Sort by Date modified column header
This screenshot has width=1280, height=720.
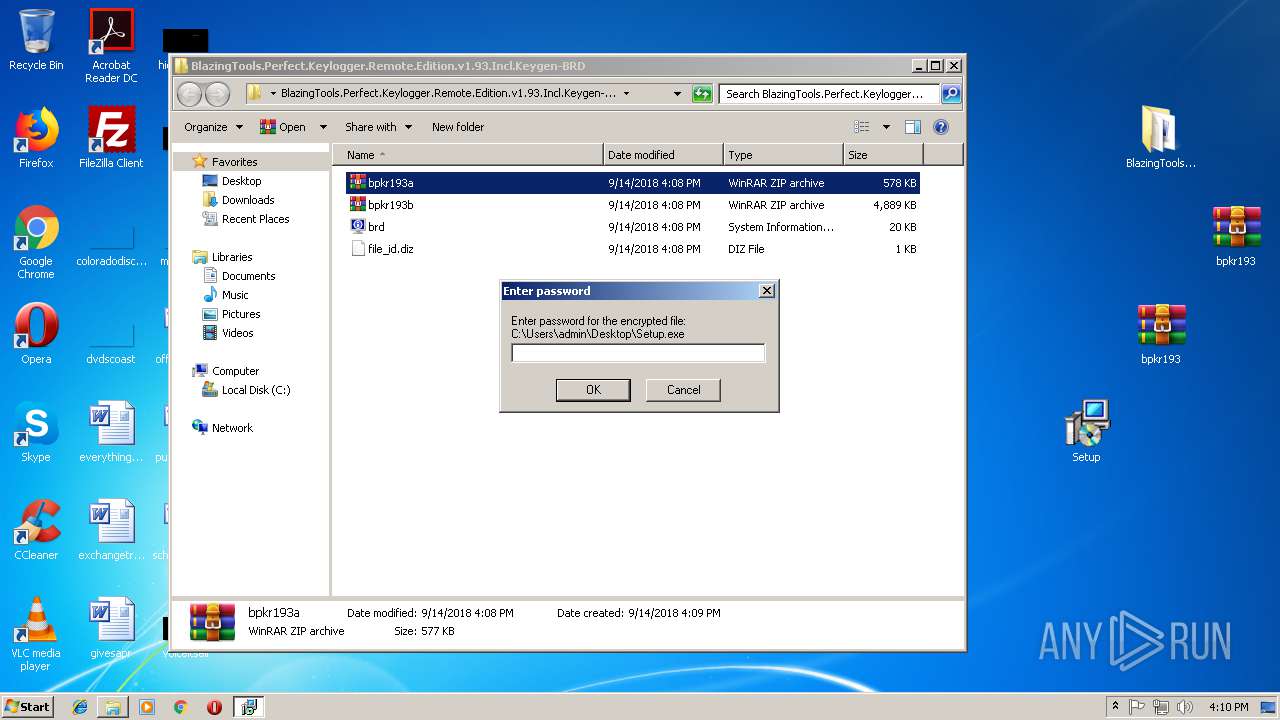[x=663, y=155]
